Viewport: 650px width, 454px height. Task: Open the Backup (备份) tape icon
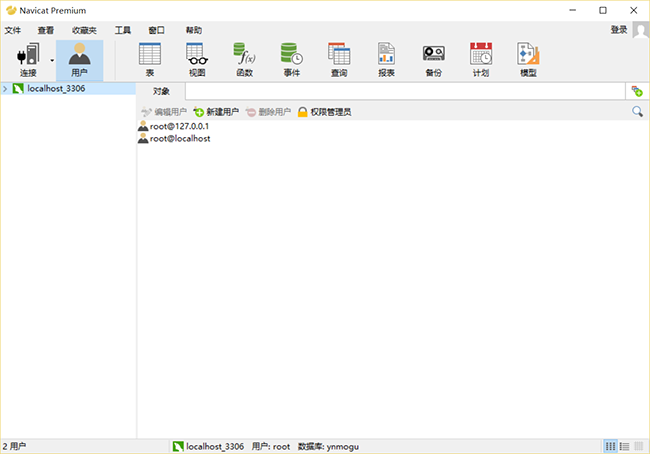(x=434, y=60)
